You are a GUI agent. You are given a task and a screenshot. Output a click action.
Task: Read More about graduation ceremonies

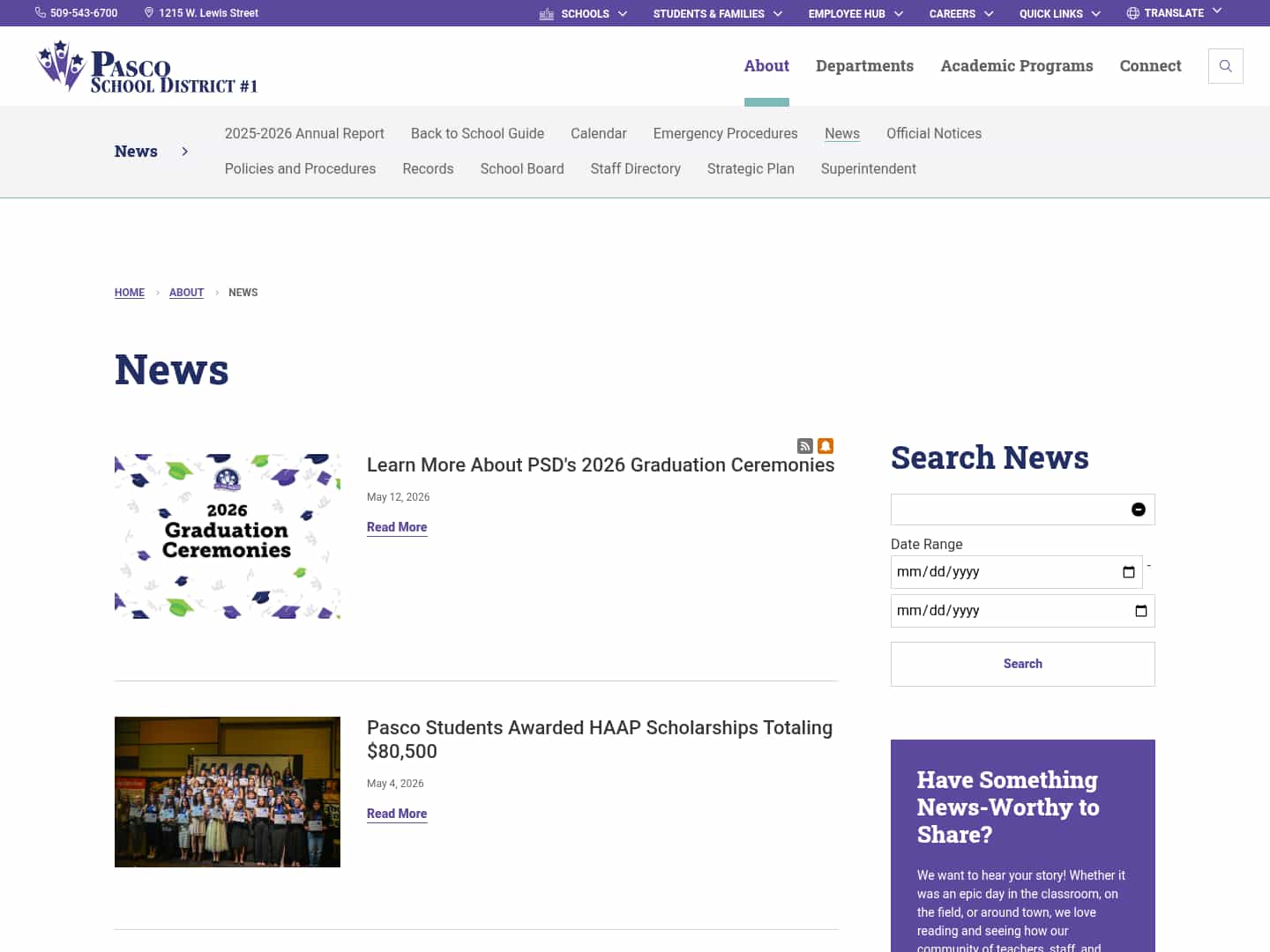click(x=397, y=527)
